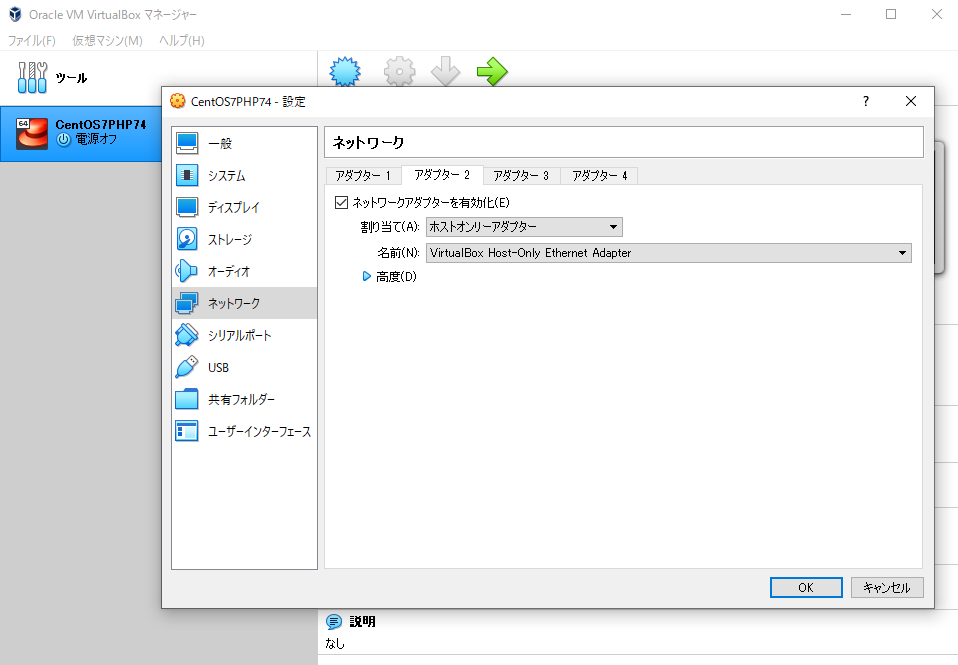
Task: Click the gear Settings toolbar icon
Action: pos(400,72)
